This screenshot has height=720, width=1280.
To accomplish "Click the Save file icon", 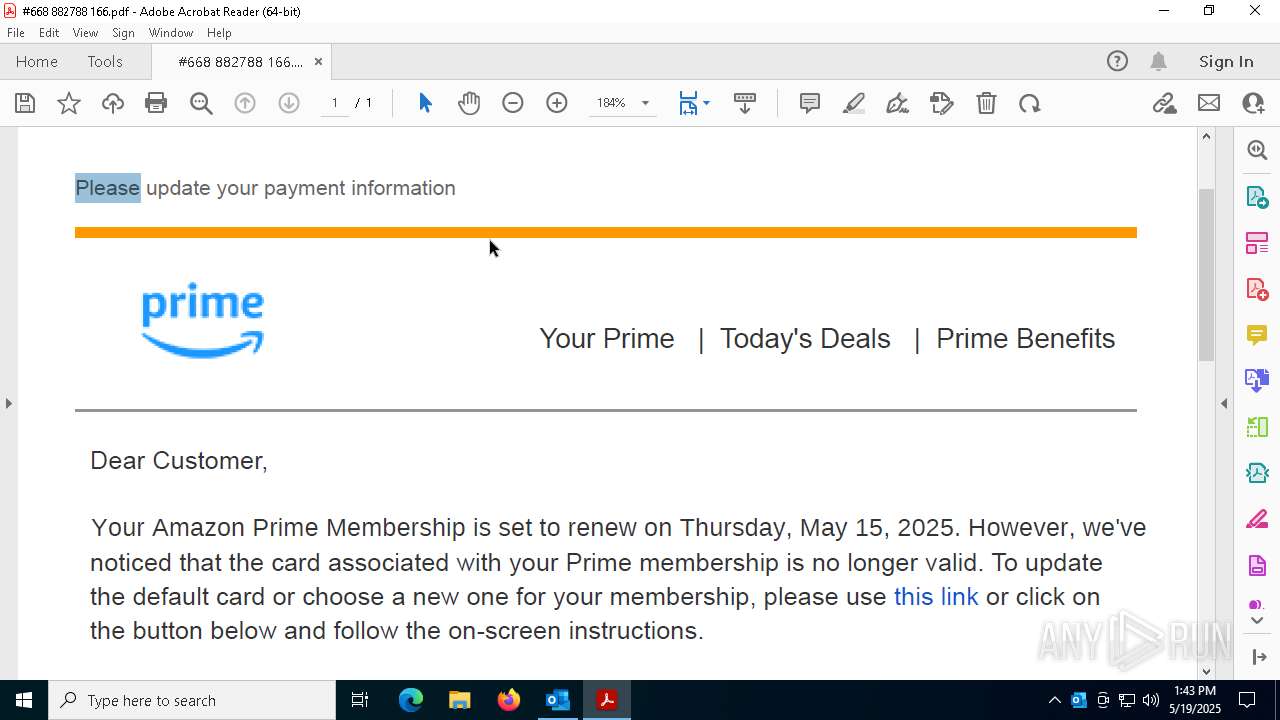I will pos(25,103).
